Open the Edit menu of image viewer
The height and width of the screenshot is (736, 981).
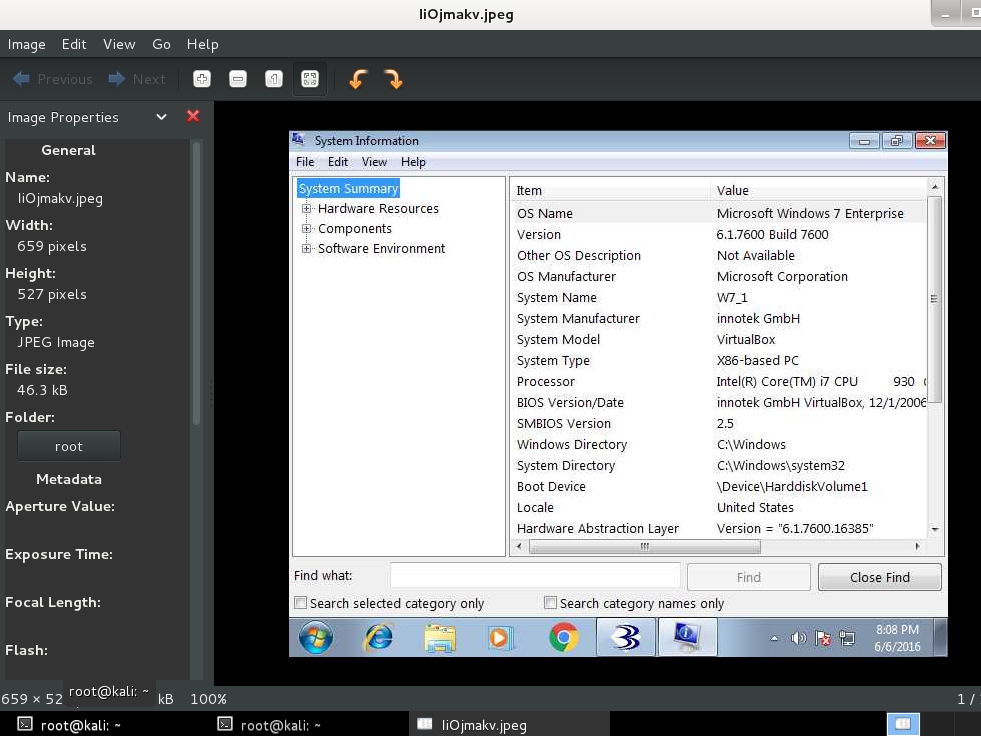click(74, 44)
